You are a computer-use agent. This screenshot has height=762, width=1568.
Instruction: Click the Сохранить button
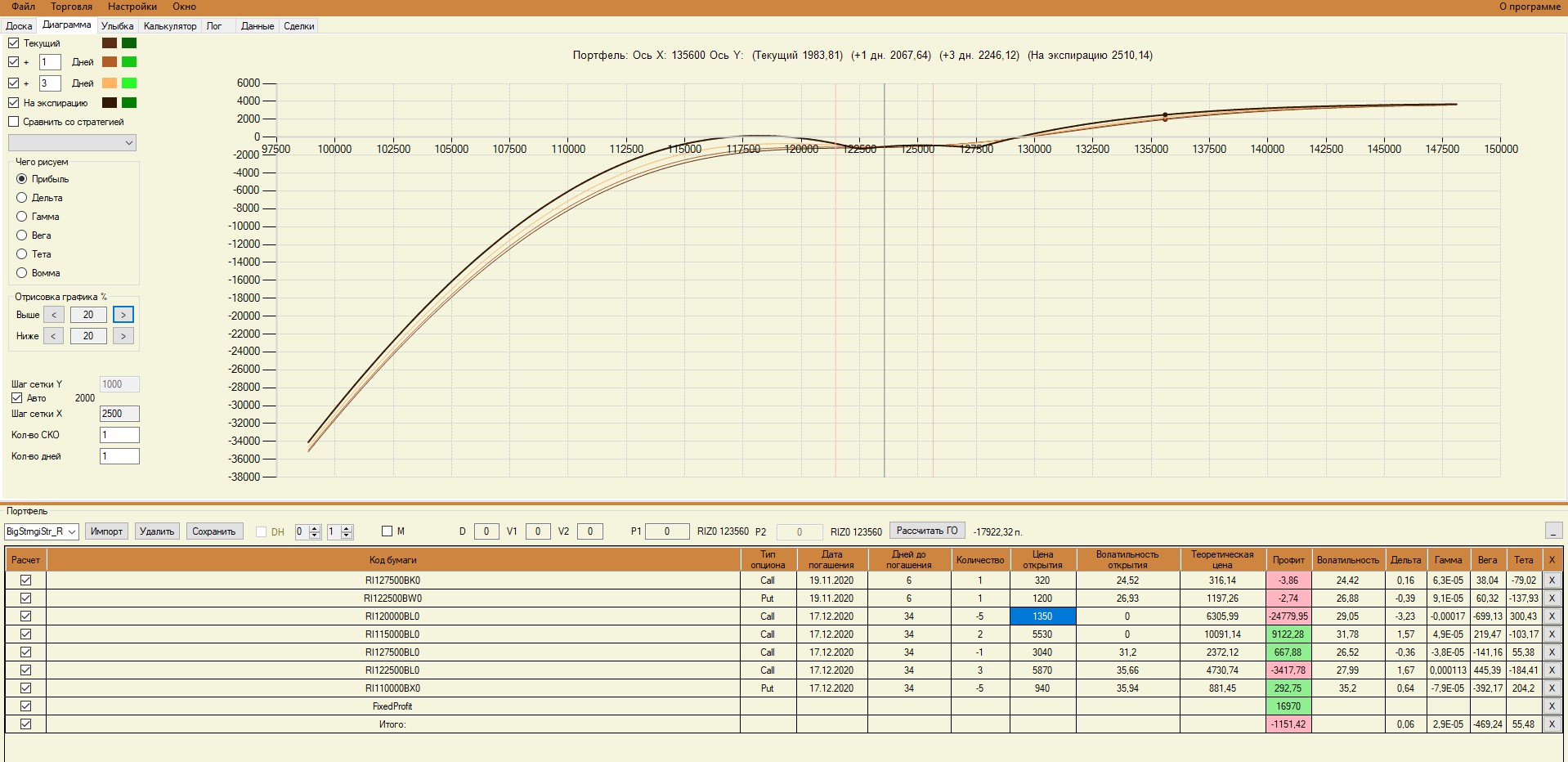tap(214, 531)
